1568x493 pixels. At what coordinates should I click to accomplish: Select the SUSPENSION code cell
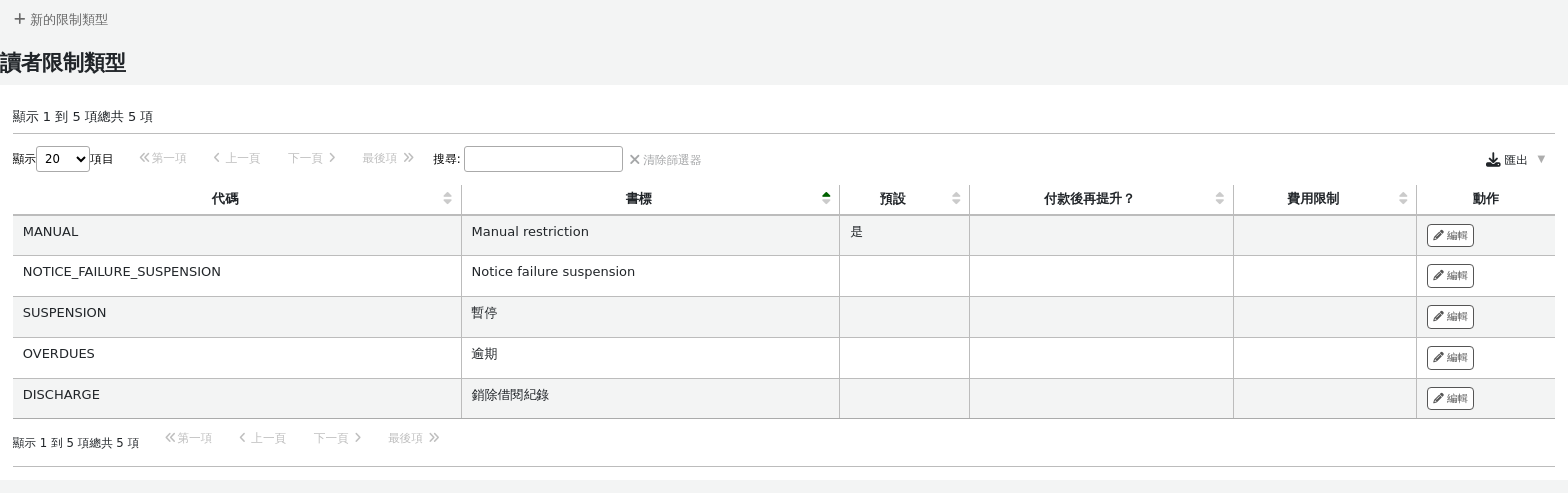[x=237, y=317]
